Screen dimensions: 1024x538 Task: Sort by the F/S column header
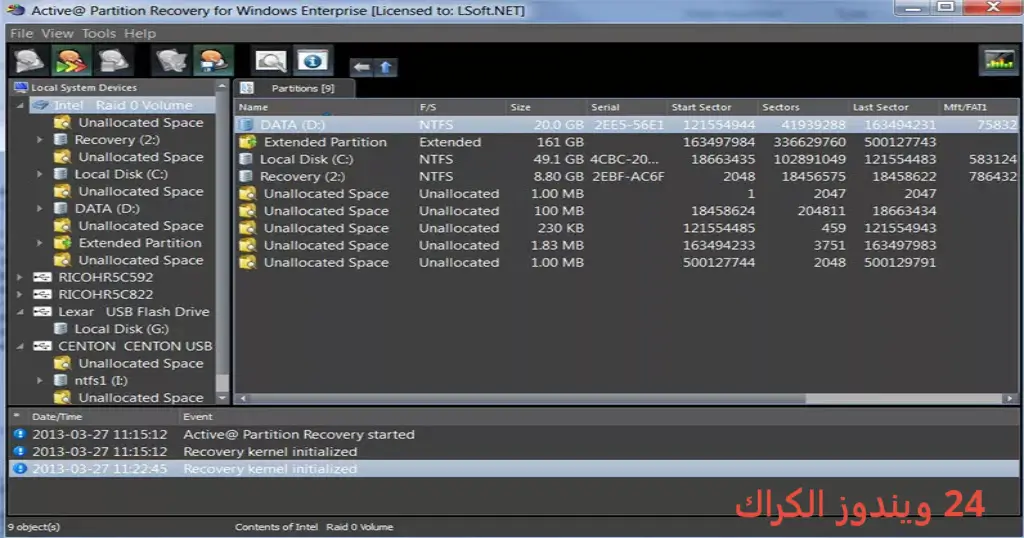coord(460,107)
